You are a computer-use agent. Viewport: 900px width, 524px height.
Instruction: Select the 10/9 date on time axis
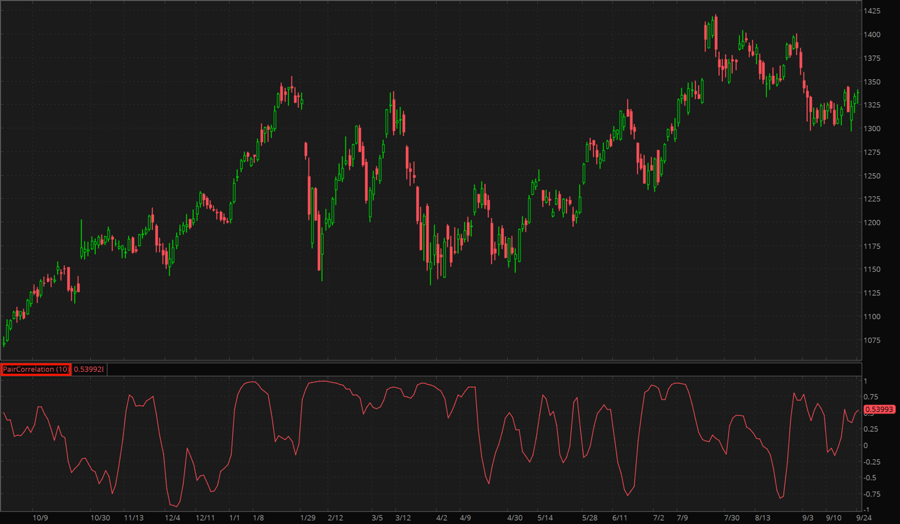coord(41,517)
